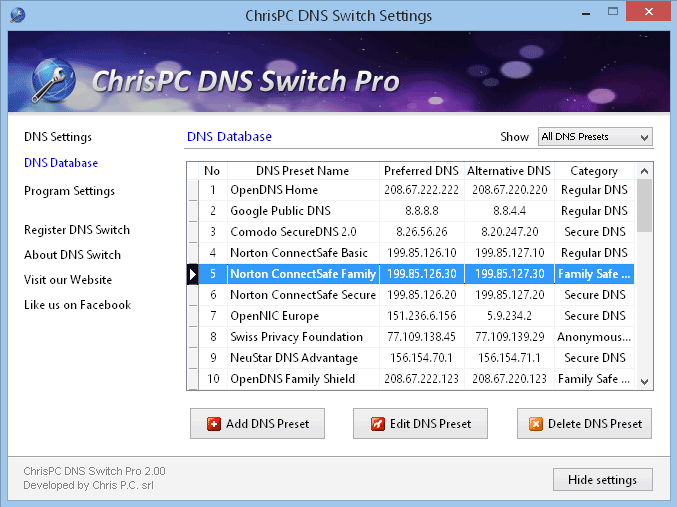
Task: Close the DNS Switch Settings window
Action: 649,12
